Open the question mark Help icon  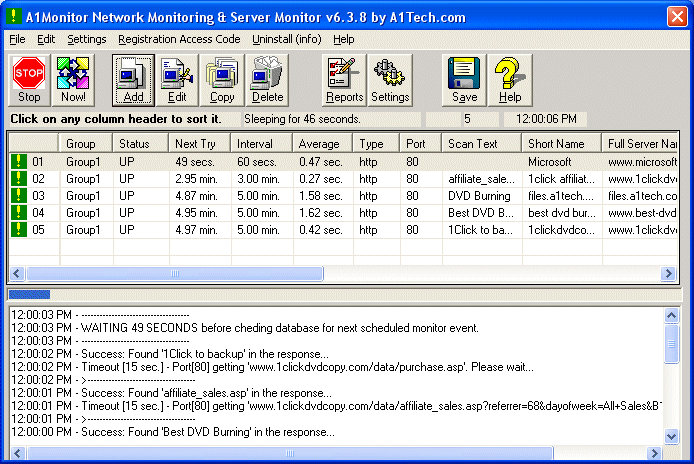click(510, 80)
